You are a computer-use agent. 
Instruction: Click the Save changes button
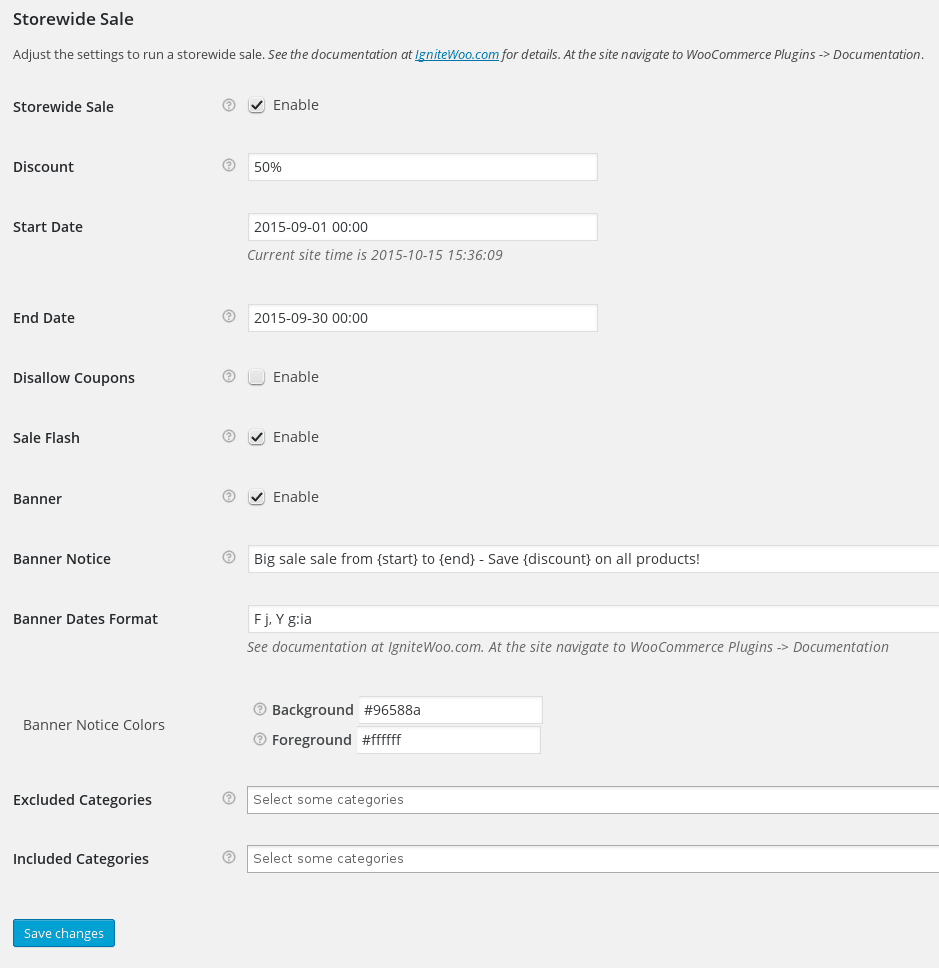click(x=64, y=933)
